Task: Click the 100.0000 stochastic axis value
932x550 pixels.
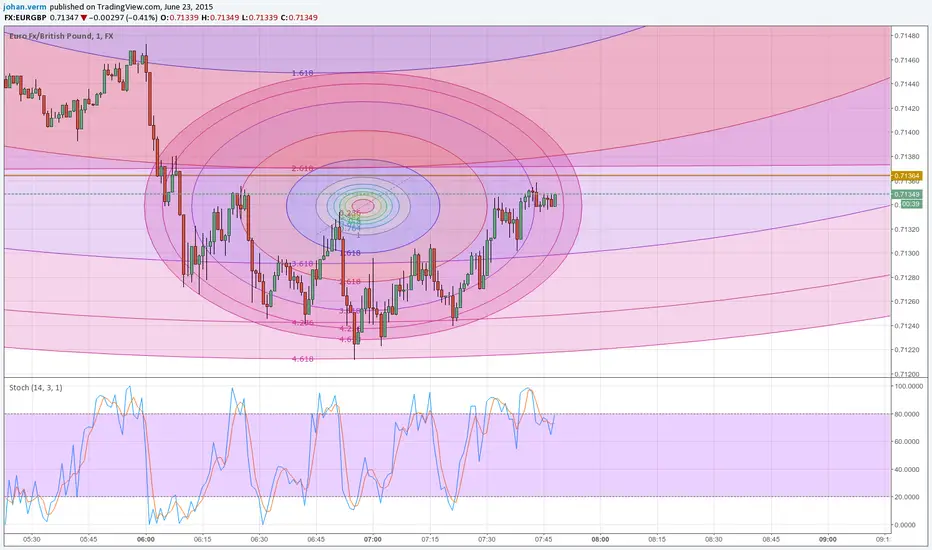Action: pyautogui.click(x=908, y=386)
